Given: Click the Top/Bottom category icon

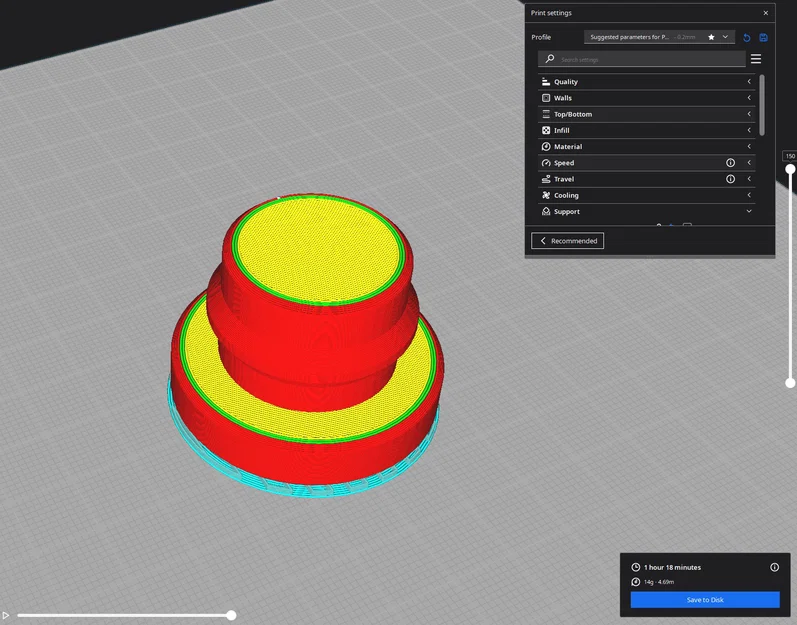Looking at the screenshot, I should tap(546, 114).
